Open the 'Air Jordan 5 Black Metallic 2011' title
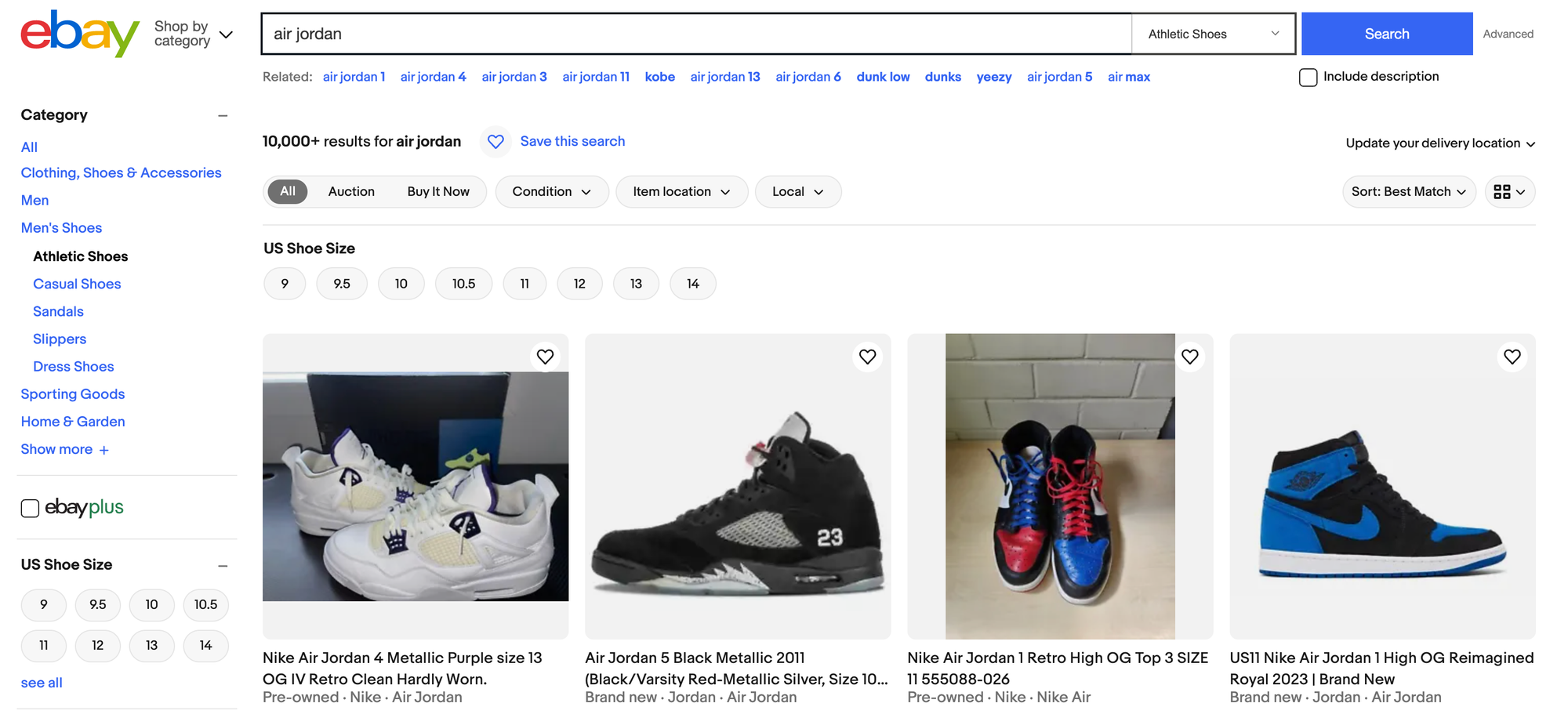 [736, 669]
